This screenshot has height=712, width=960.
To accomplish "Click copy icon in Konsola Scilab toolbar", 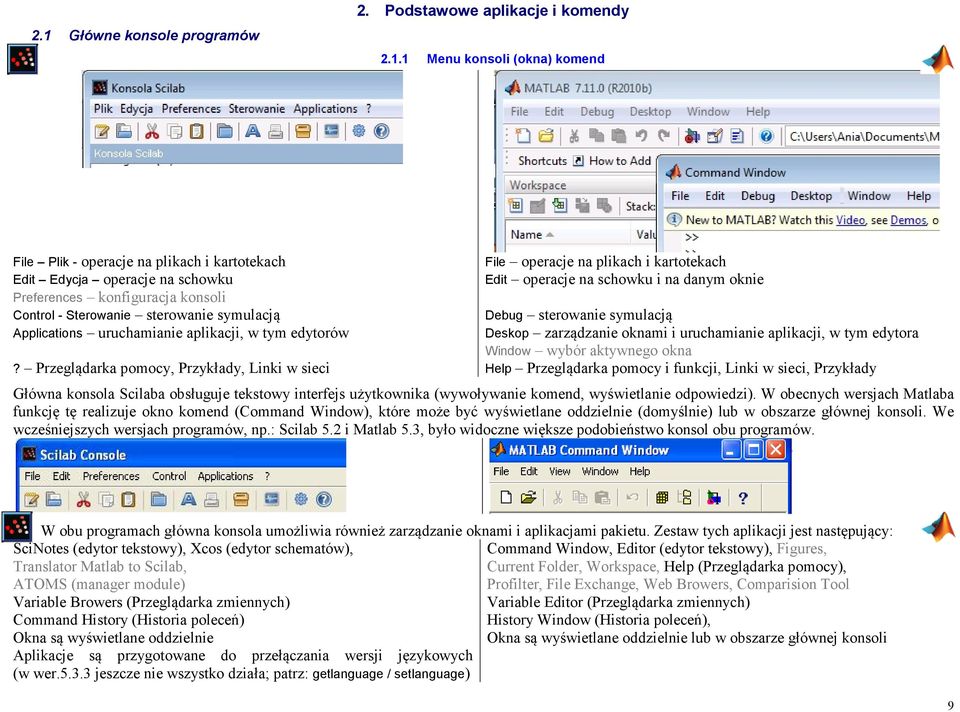I will click(175, 131).
